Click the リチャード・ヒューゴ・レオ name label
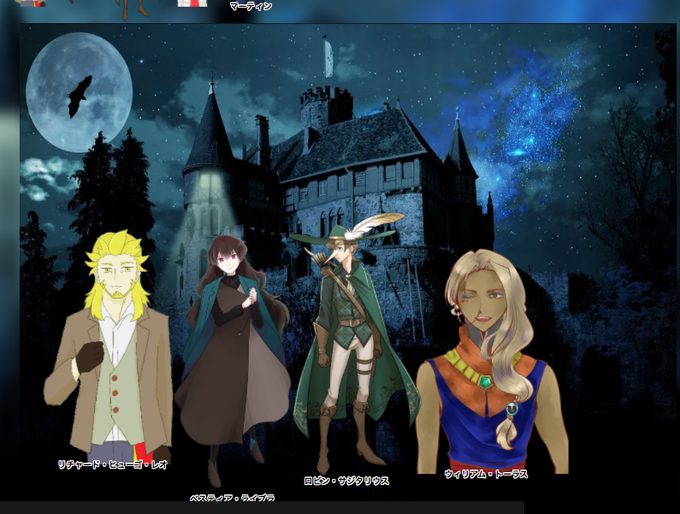Viewport: 680px width, 514px height. tap(113, 465)
